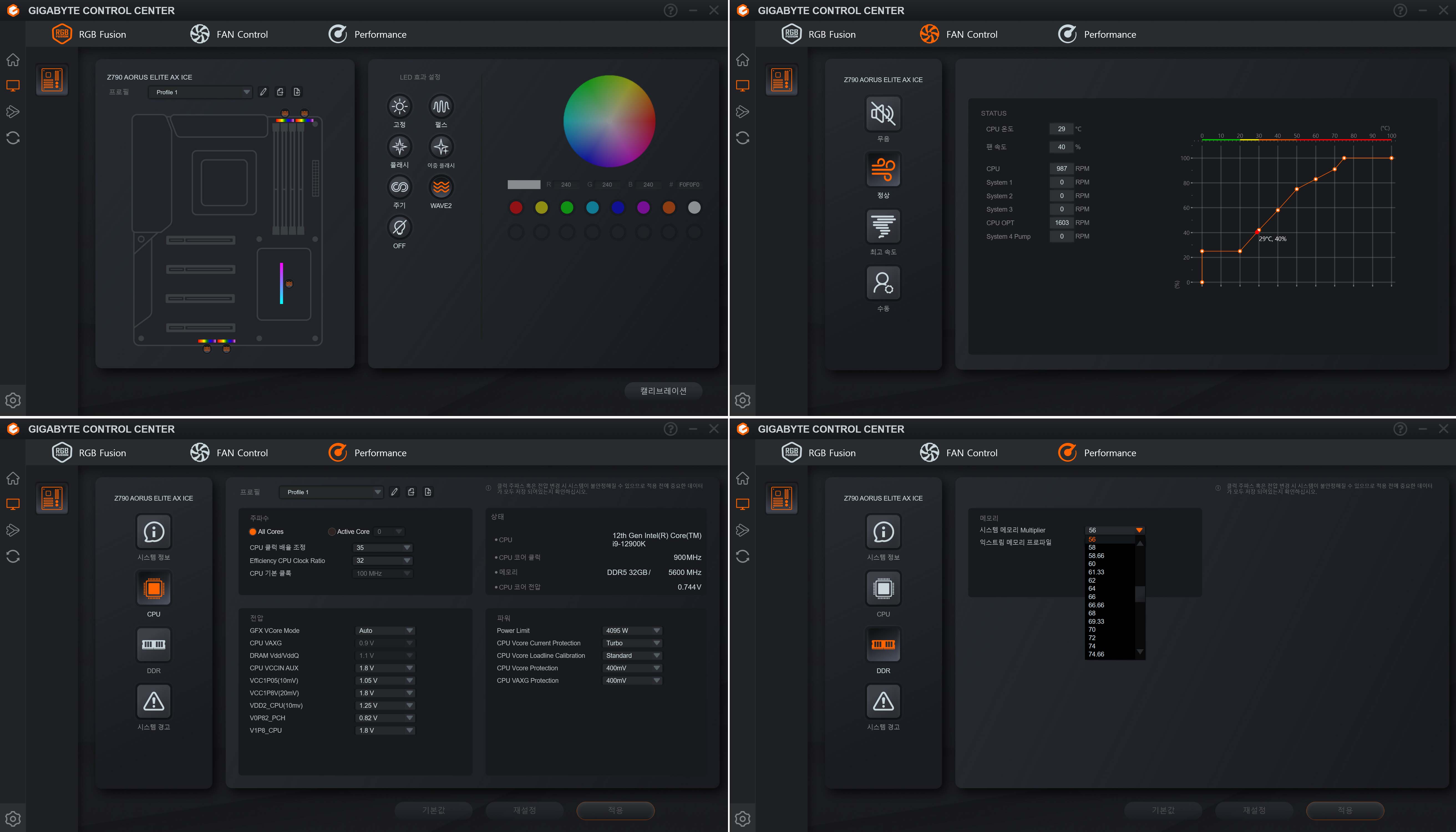Select the 최고 속도 full speed fan mode
The height and width of the screenshot is (832, 1456).
(883, 227)
